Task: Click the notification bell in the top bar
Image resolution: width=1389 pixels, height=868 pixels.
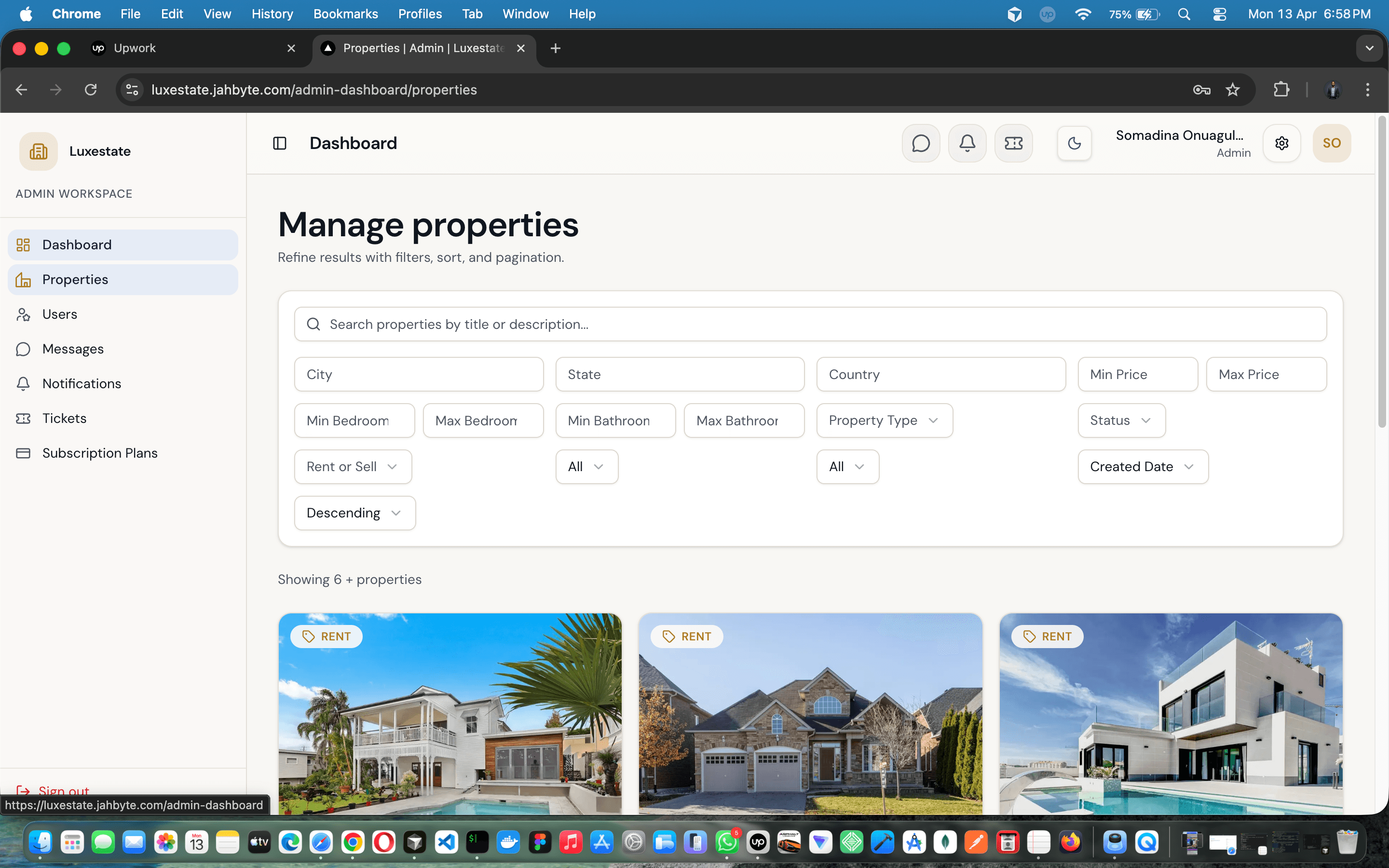Action: [967, 143]
